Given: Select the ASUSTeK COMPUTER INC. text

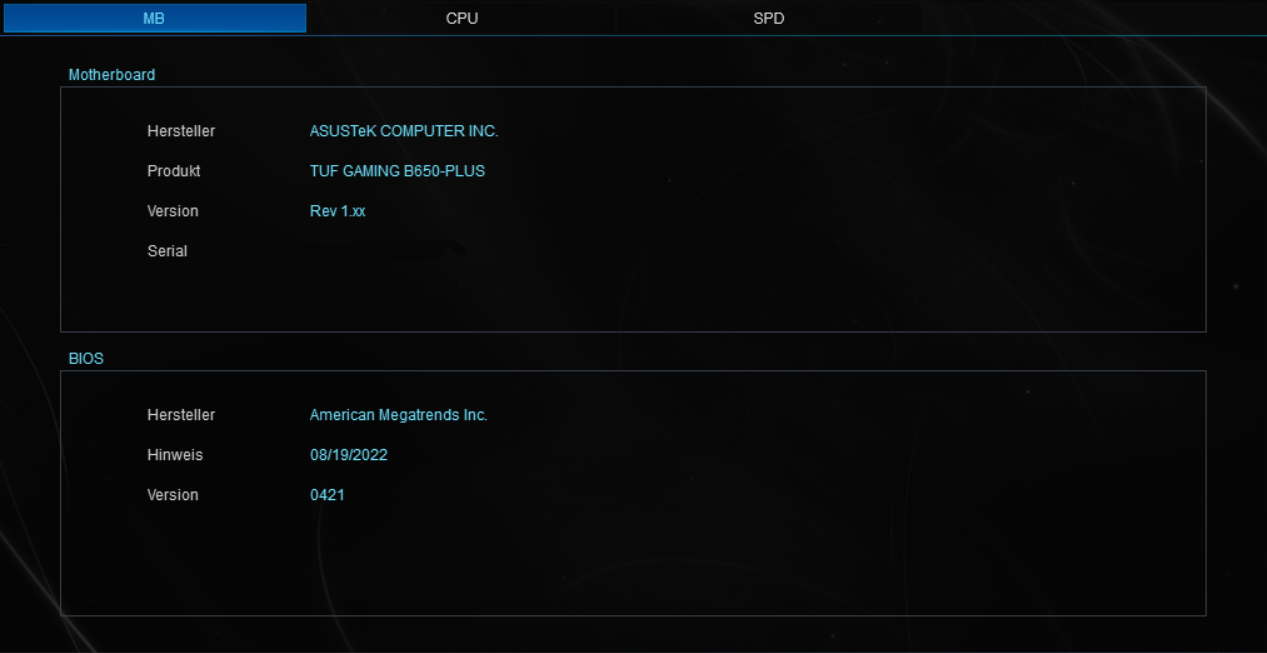Looking at the screenshot, I should pyautogui.click(x=403, y=131).
